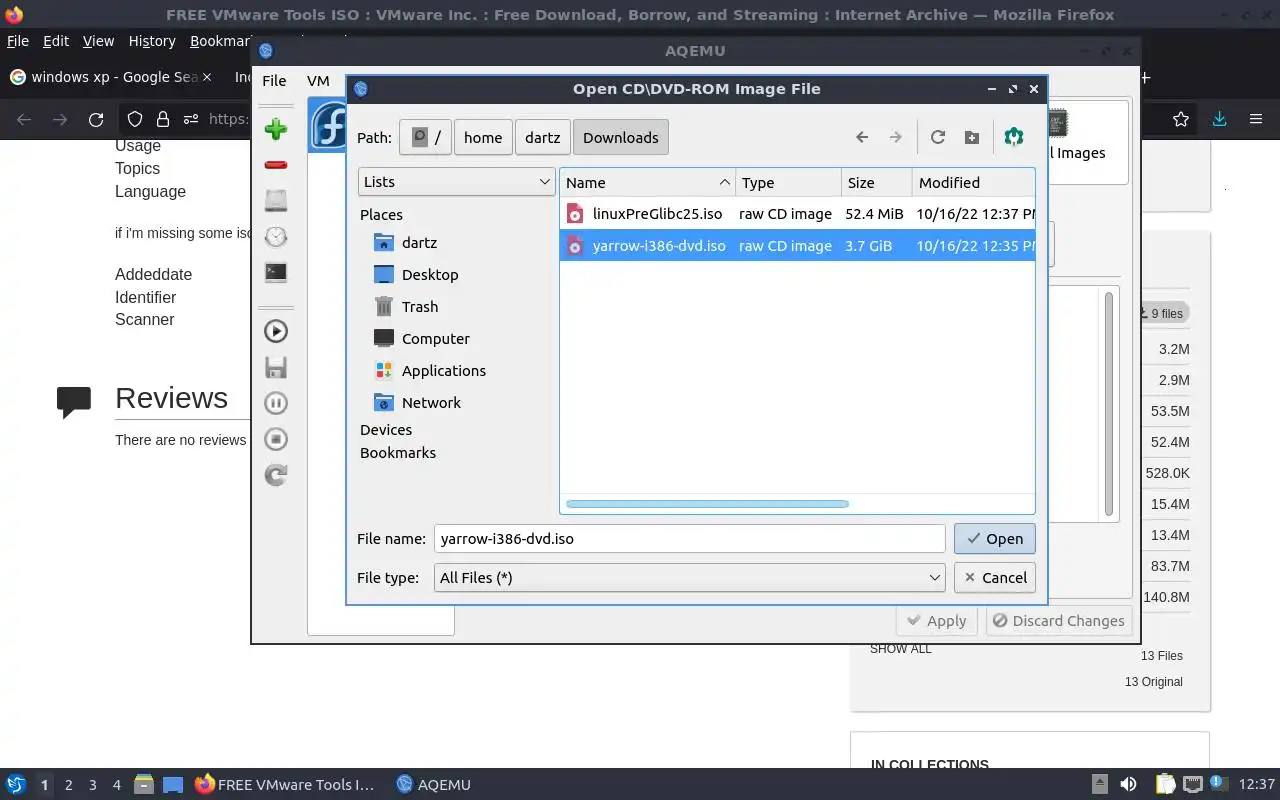Create a new folder in file dialog
The height and width of the screenshot is (800, 1280).
point(971,137)
